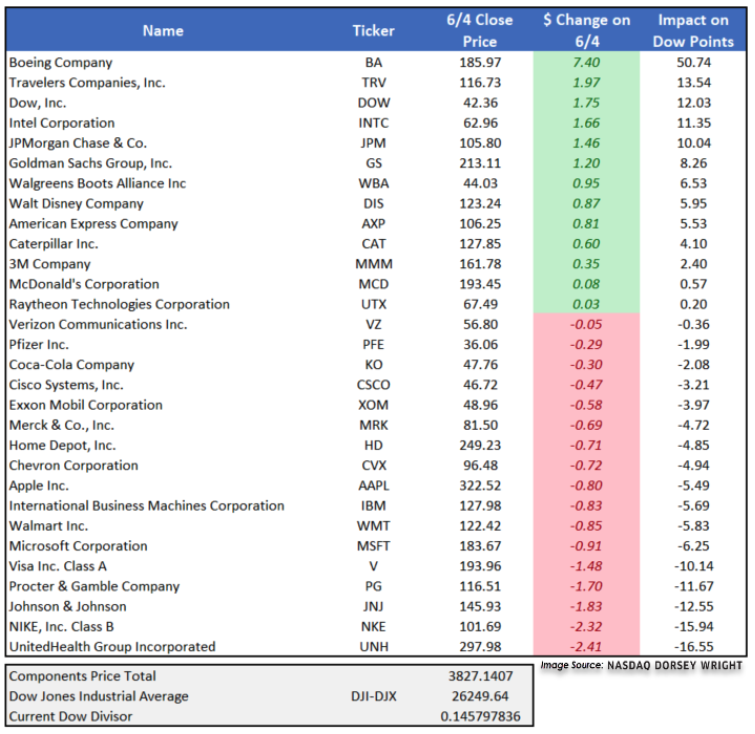
Task: Select Boeing's green 7.40 change cell
Action: (x=587, y=63)
